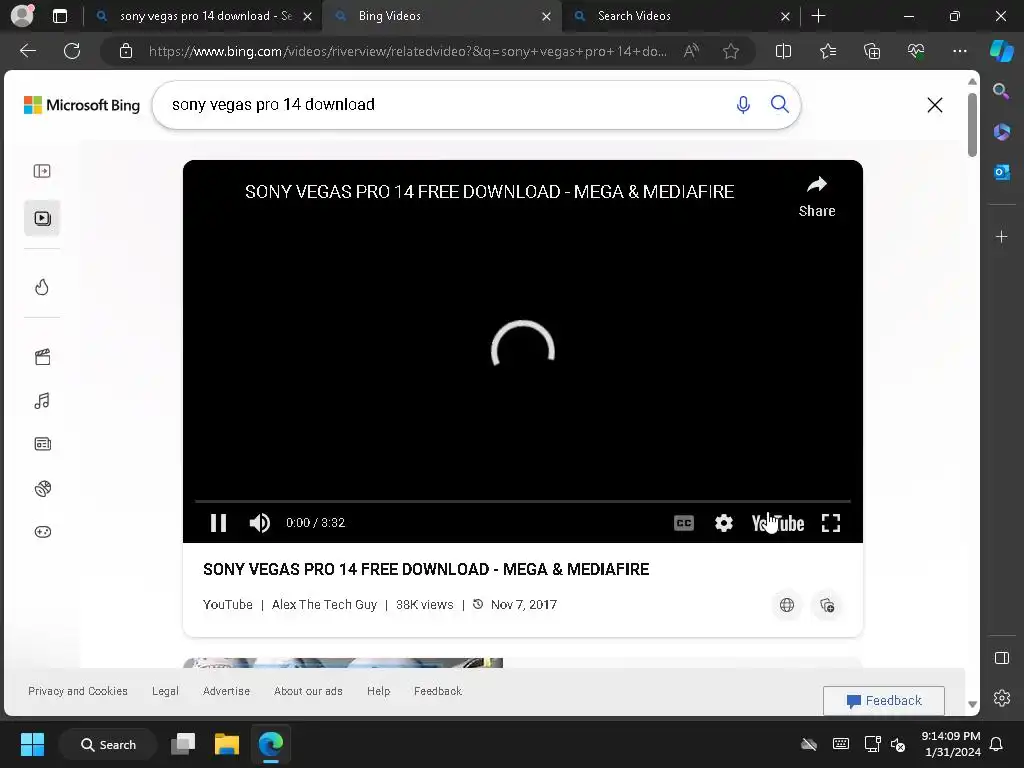Open video settings gear
The image size is (1024, 768).
click(x=724, y=523)
